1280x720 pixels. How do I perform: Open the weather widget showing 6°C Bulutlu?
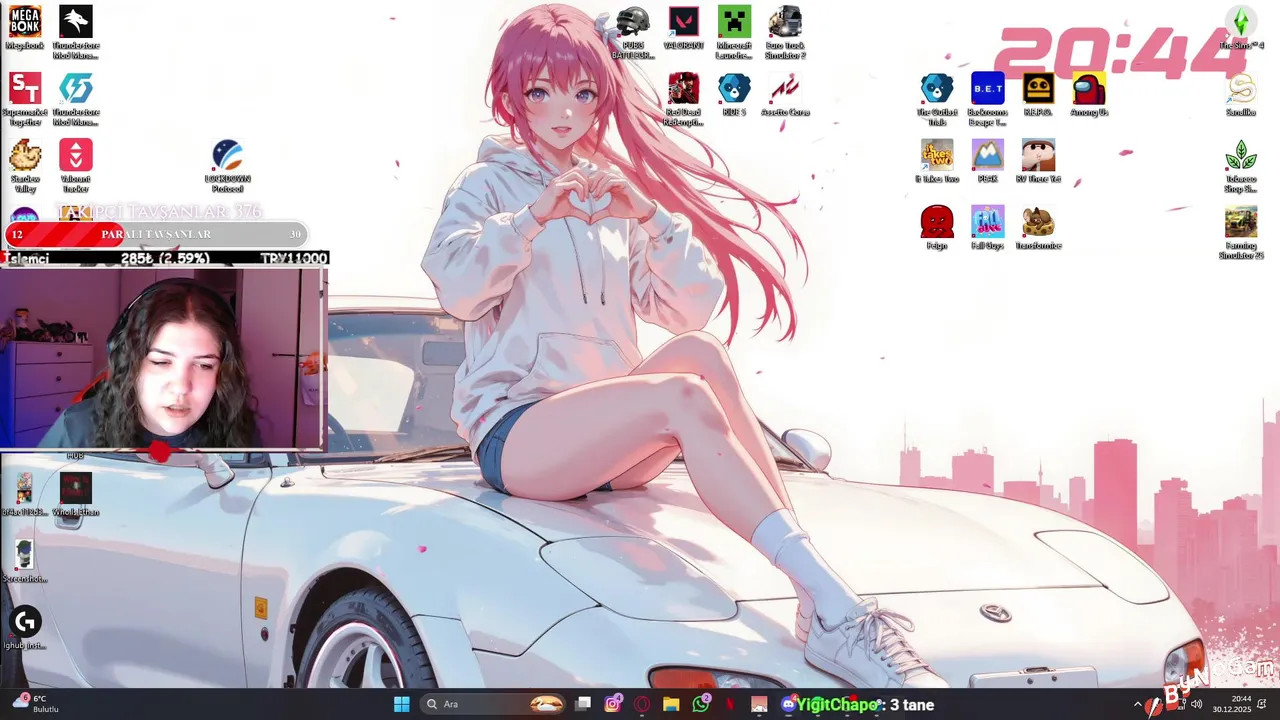tap(34, 704)
